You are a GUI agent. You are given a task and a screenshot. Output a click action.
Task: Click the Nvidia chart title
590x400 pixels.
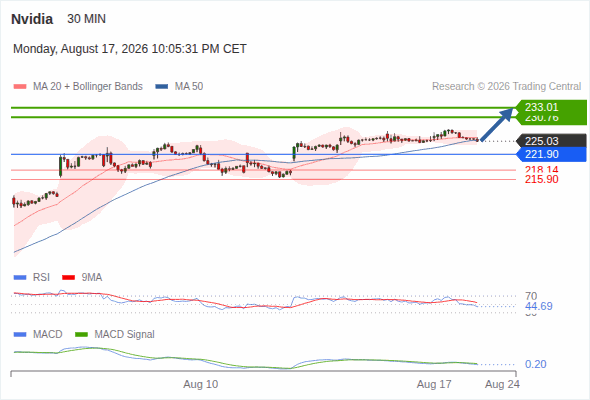click(32, 19)
